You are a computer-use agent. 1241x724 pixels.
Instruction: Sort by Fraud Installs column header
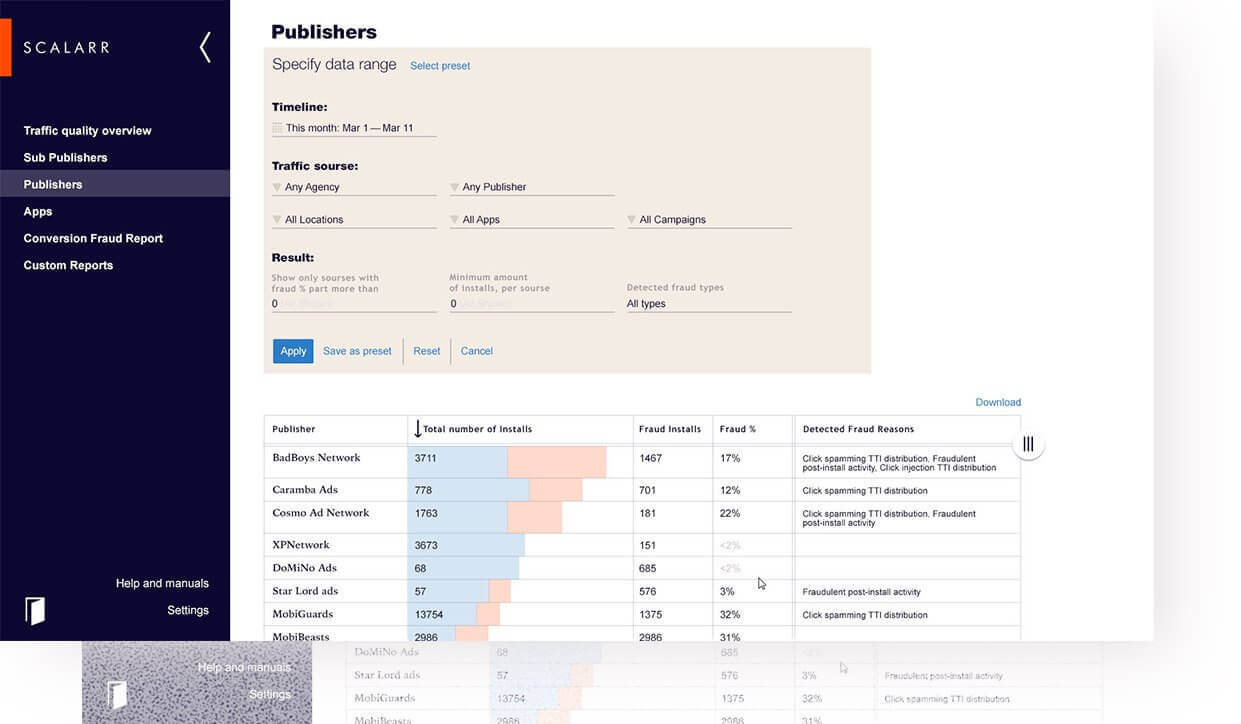pos(670,429)
